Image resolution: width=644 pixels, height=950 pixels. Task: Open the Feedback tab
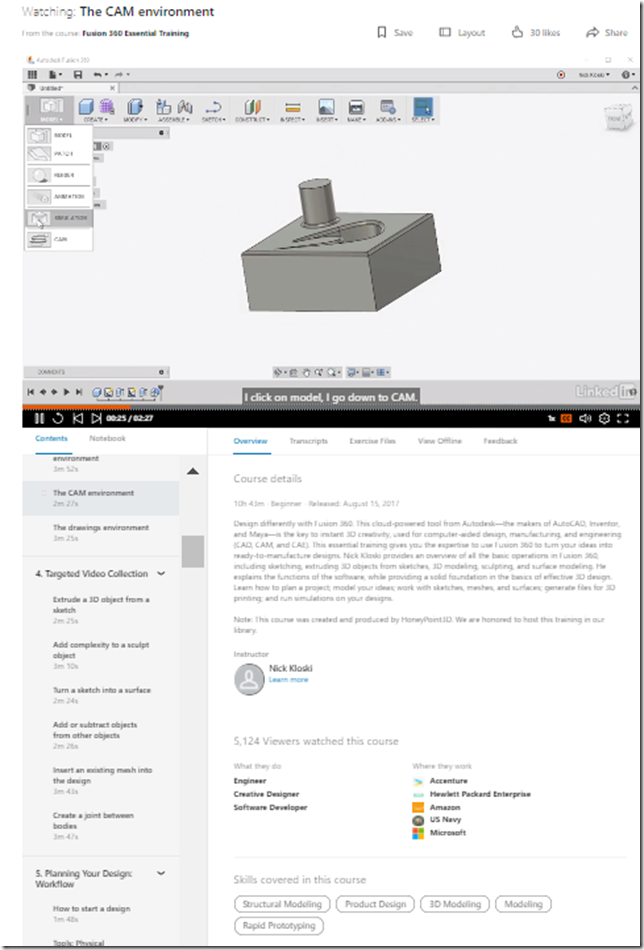click(x=500, y=441)
